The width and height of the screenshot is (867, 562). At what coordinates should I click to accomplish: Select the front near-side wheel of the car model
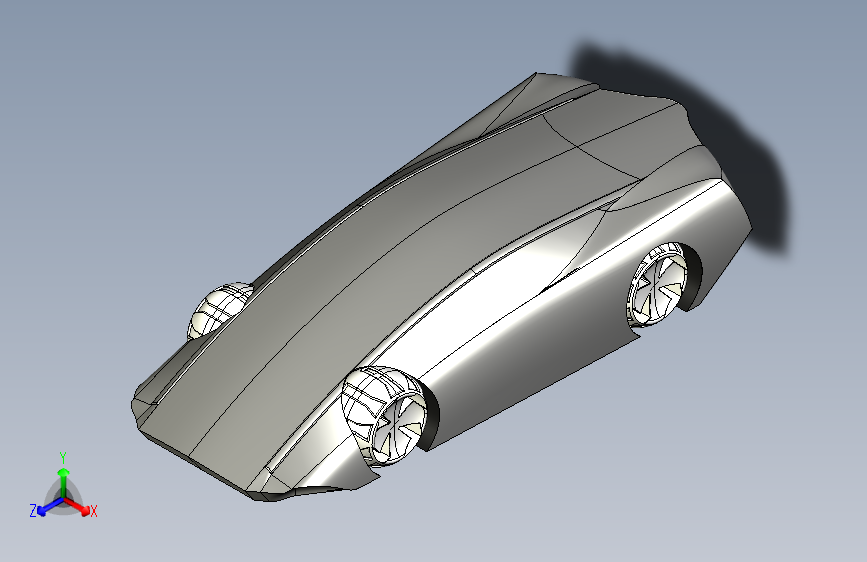coord(384,415)
